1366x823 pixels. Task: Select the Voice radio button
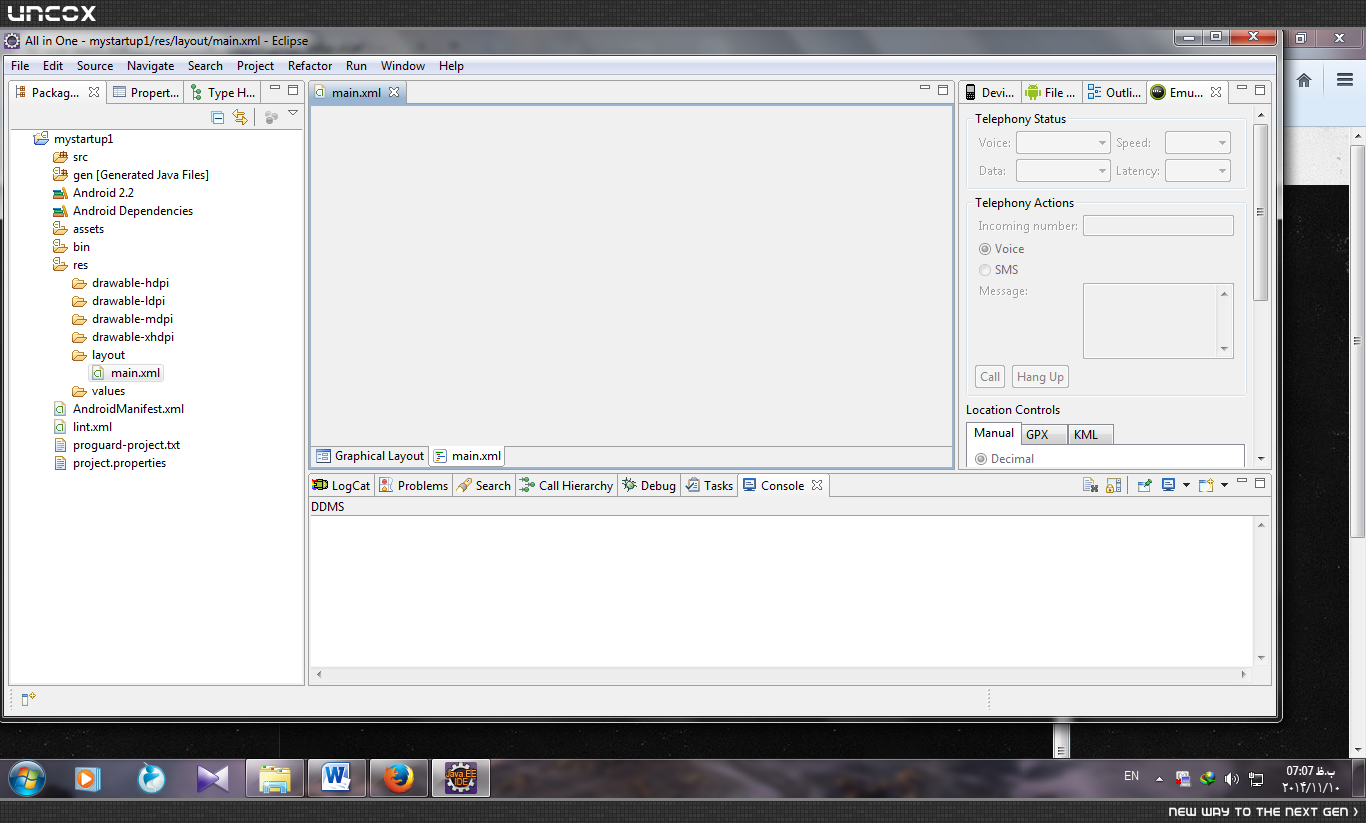pos(985,249)
